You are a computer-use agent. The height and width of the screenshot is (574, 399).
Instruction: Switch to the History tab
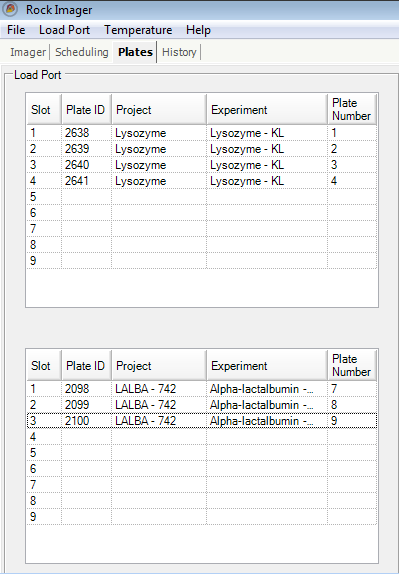click(x=179, y=52)
